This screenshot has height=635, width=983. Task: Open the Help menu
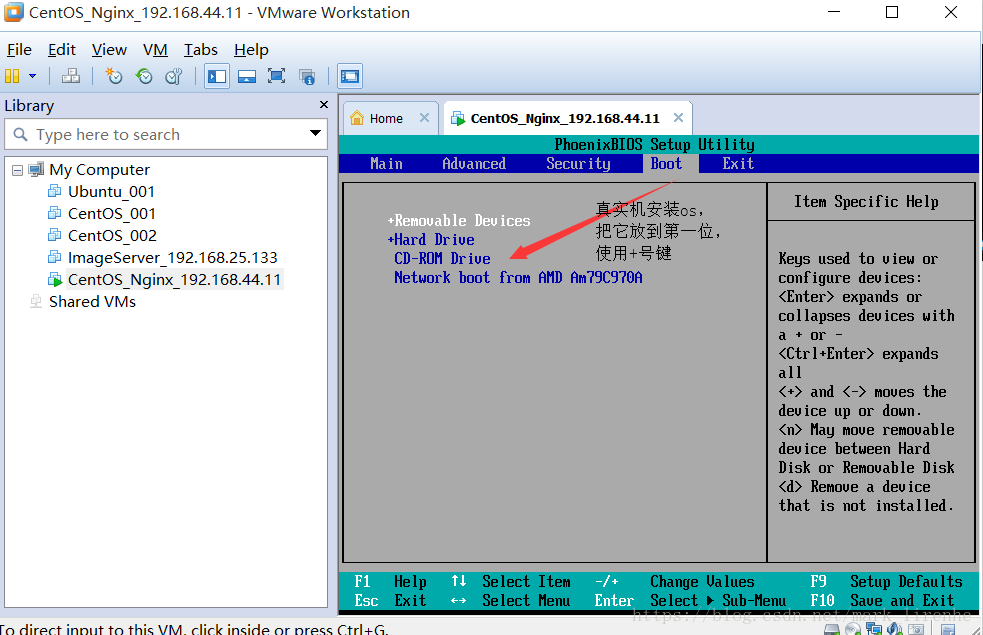(x=251, y=50)
